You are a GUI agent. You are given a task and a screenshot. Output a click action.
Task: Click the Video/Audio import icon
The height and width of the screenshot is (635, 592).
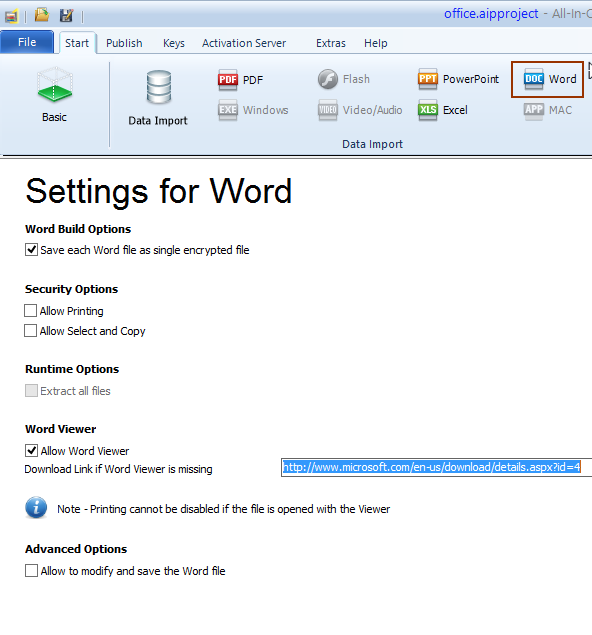pos(328,110)
